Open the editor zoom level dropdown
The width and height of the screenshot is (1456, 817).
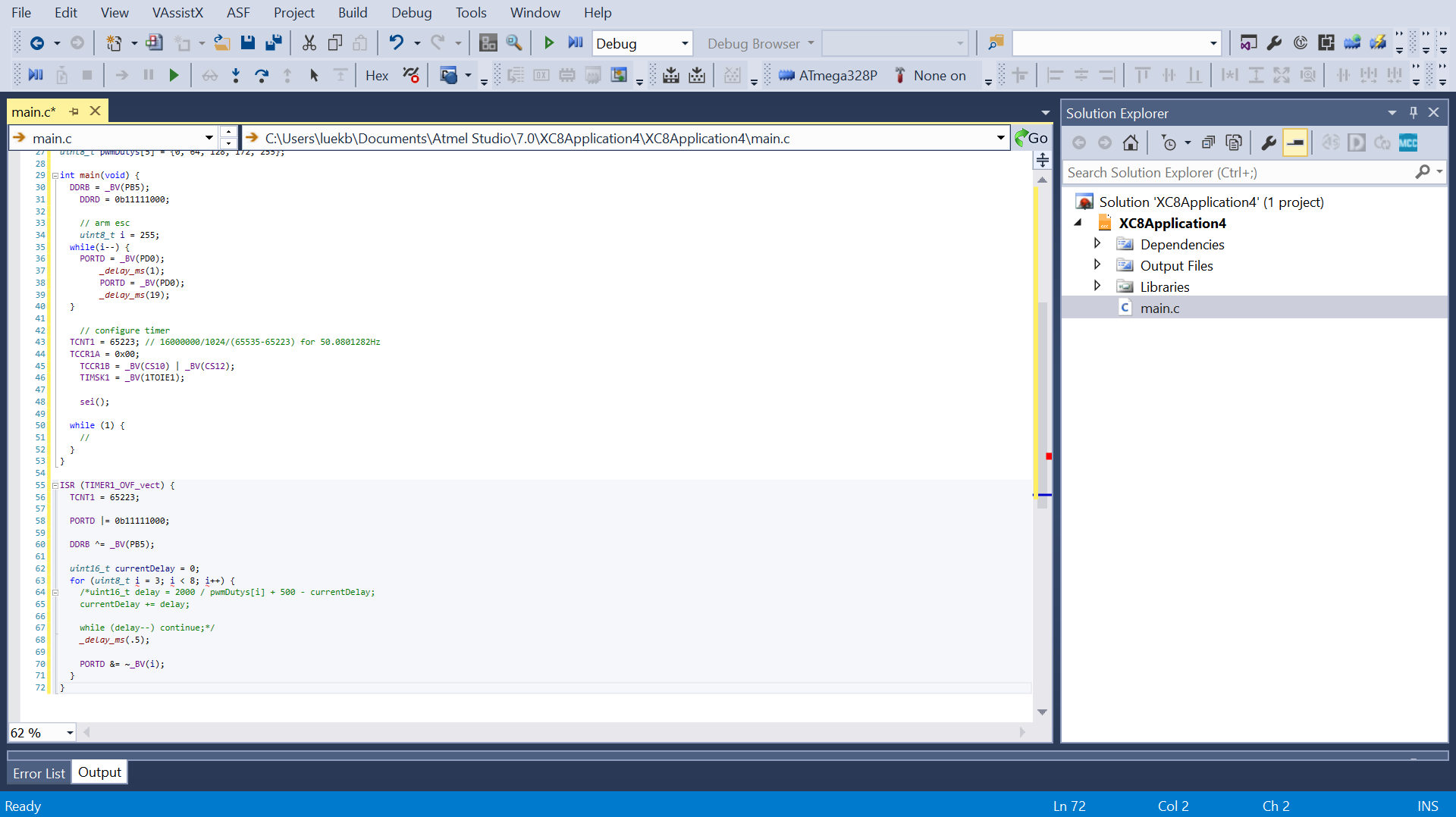pyautogui.click(x=70, y=733)
